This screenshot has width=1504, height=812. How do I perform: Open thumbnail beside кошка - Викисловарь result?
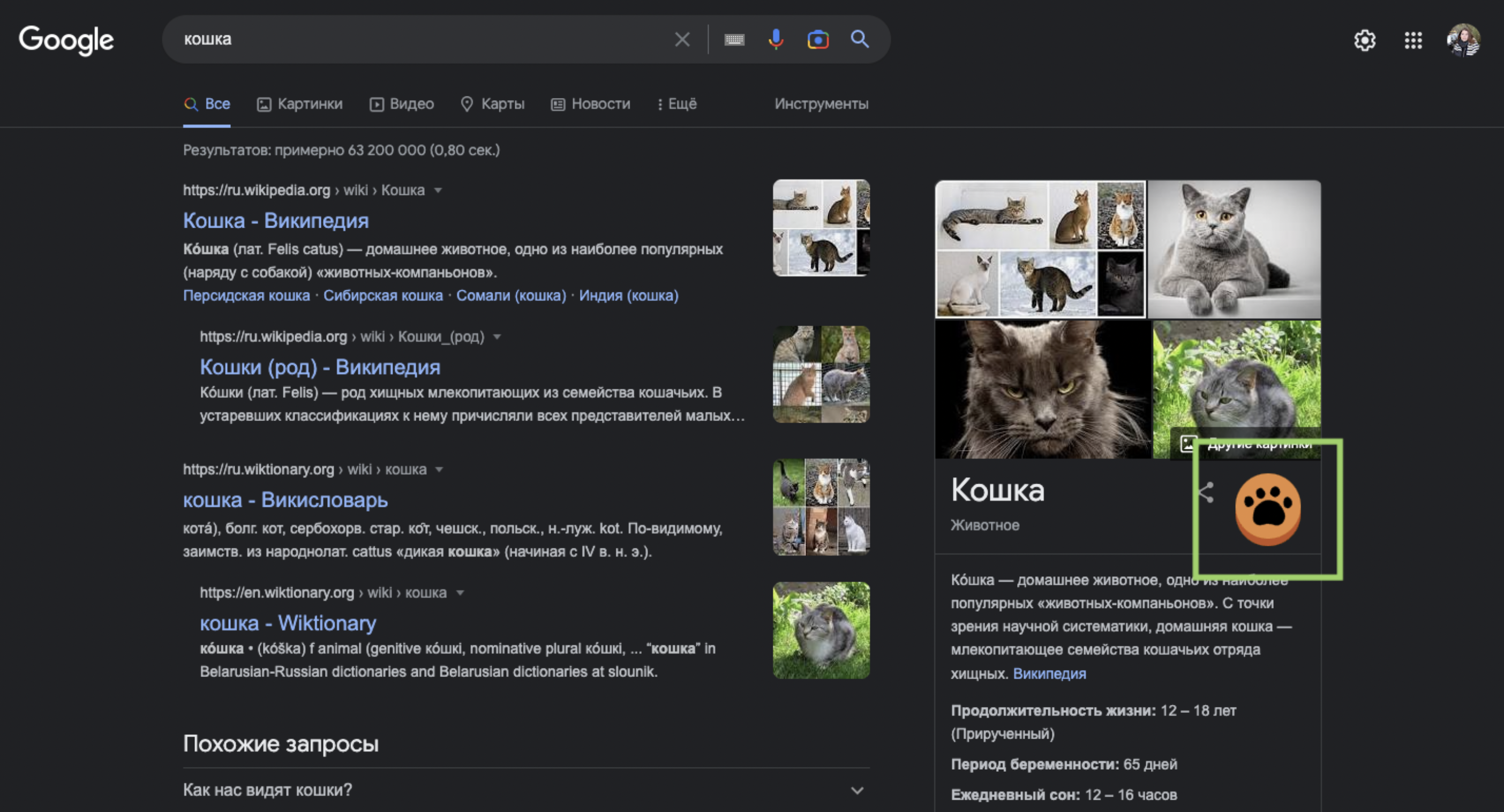click(821, 507)
